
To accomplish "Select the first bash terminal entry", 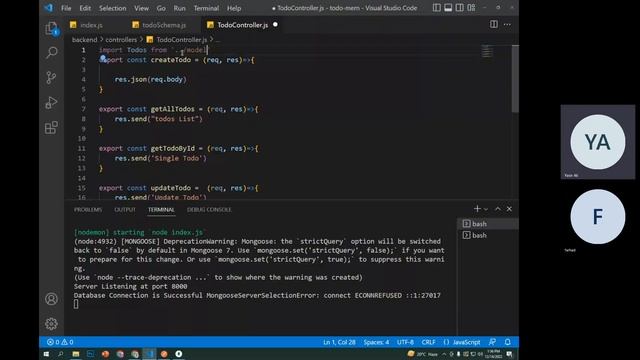I will coord(488,224).
